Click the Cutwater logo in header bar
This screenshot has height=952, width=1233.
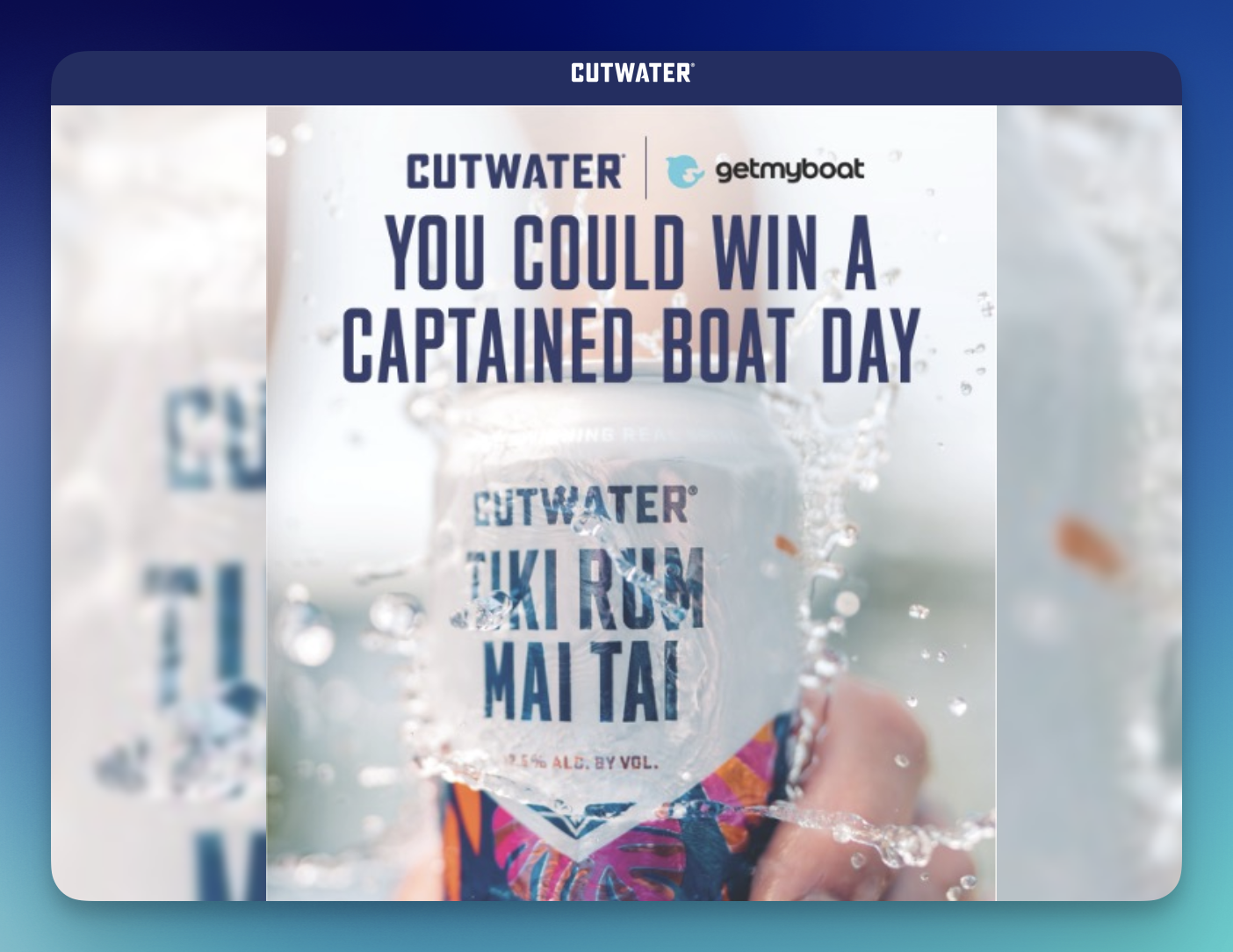(632, 73)
